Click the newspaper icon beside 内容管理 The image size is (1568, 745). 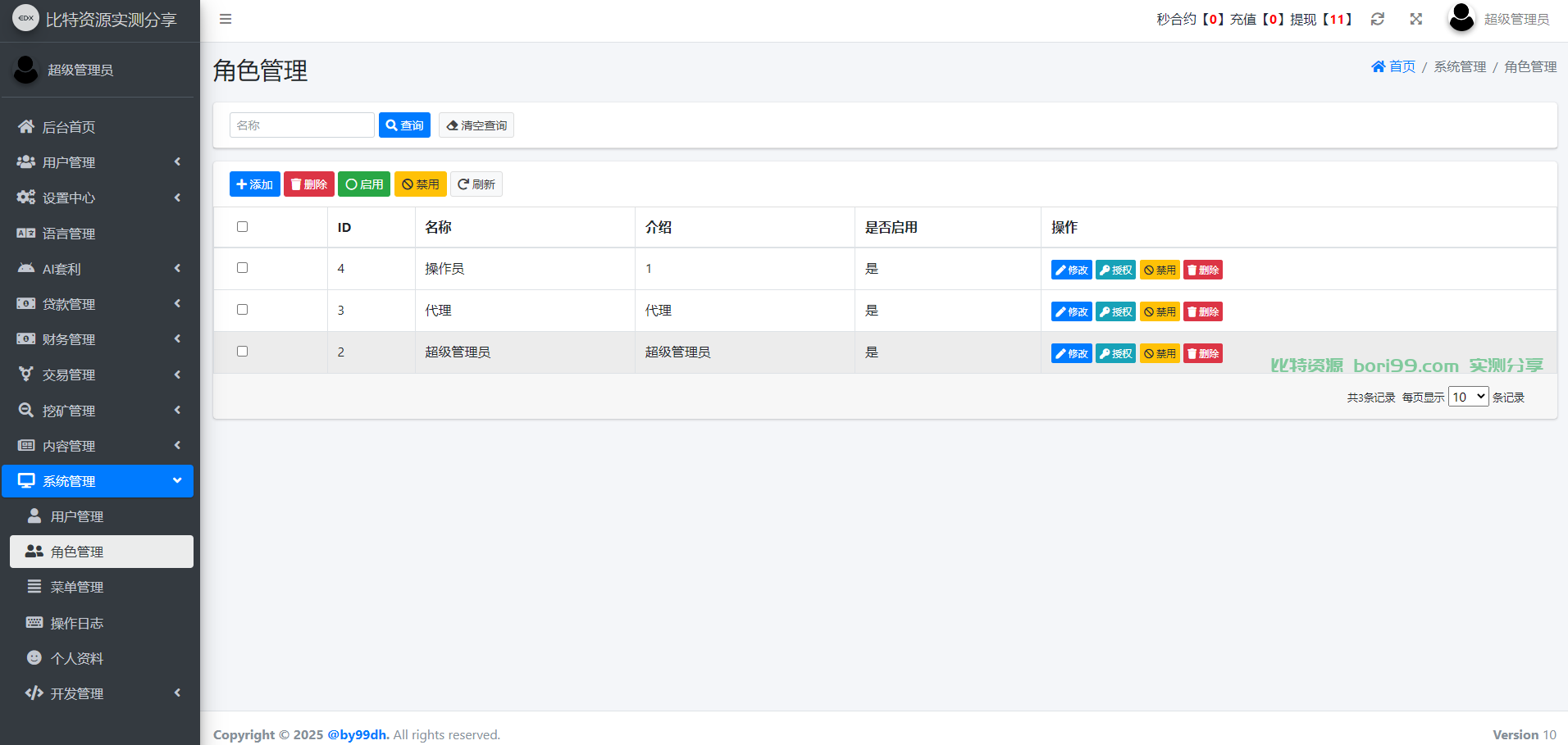[26, 445]
